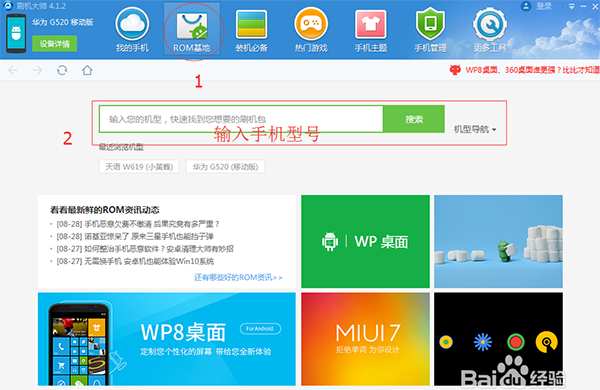Open news 手机恶意欠费不缴清 article

[x=138, y=224]
